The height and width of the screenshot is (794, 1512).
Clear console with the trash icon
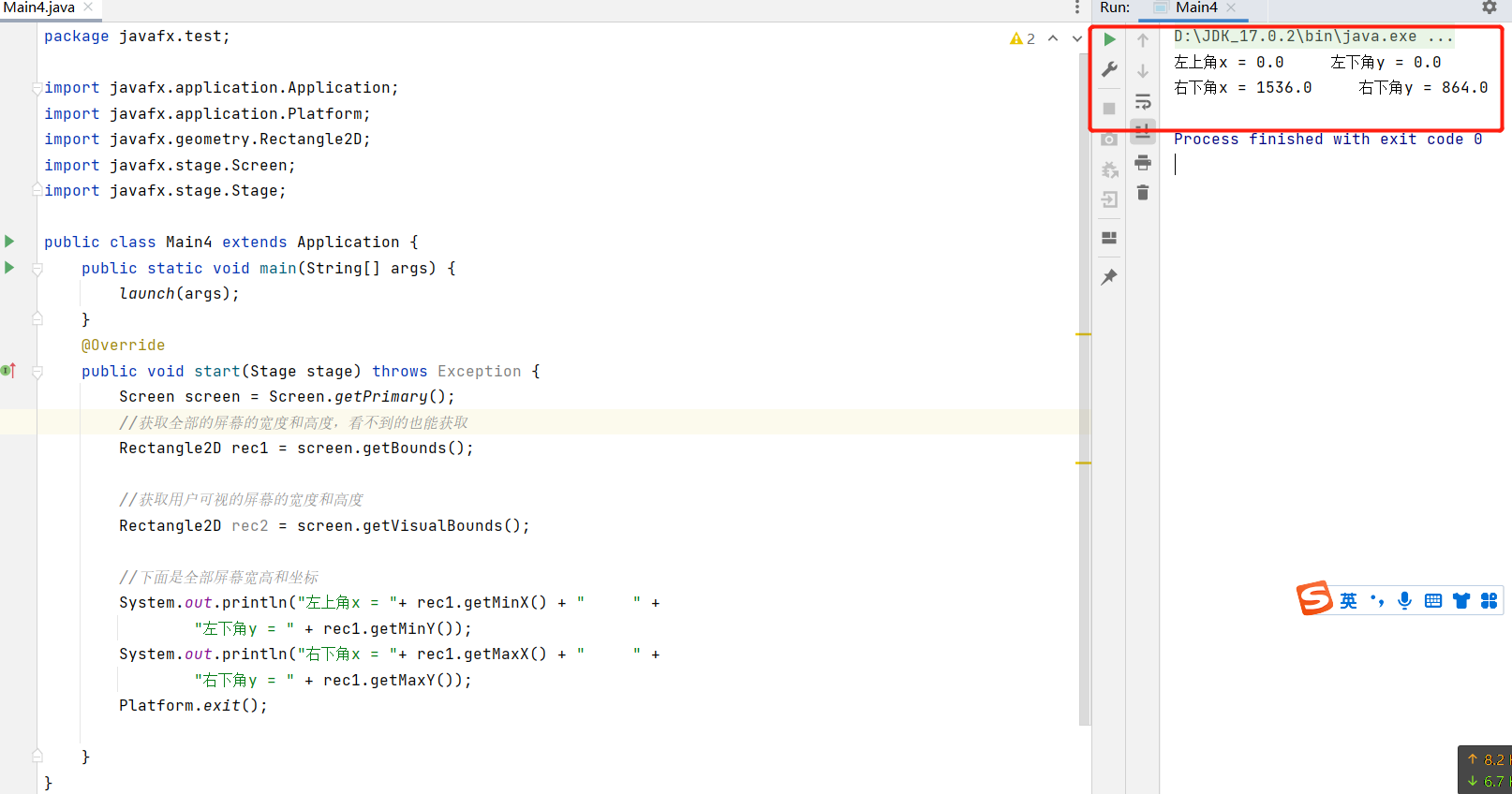[1143, 193]
